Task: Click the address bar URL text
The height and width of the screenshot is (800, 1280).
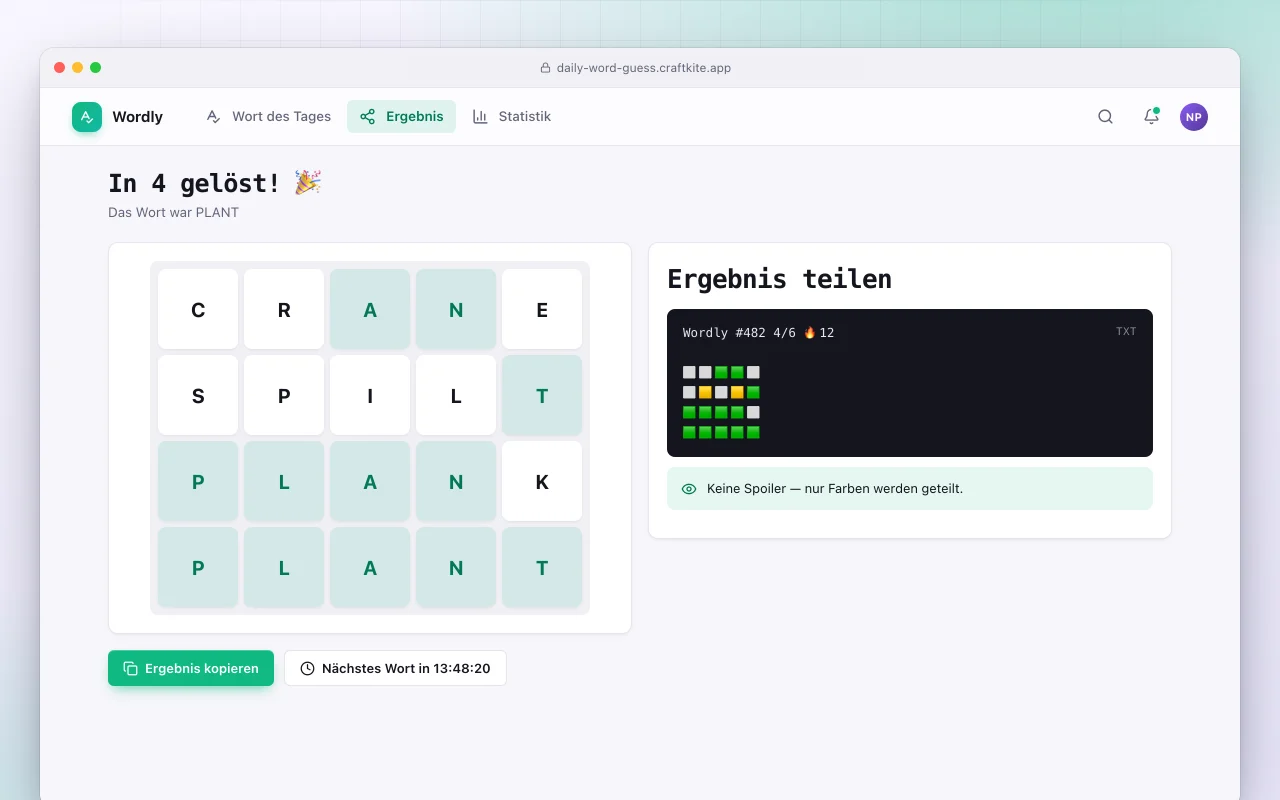Action: pos(644,68)
